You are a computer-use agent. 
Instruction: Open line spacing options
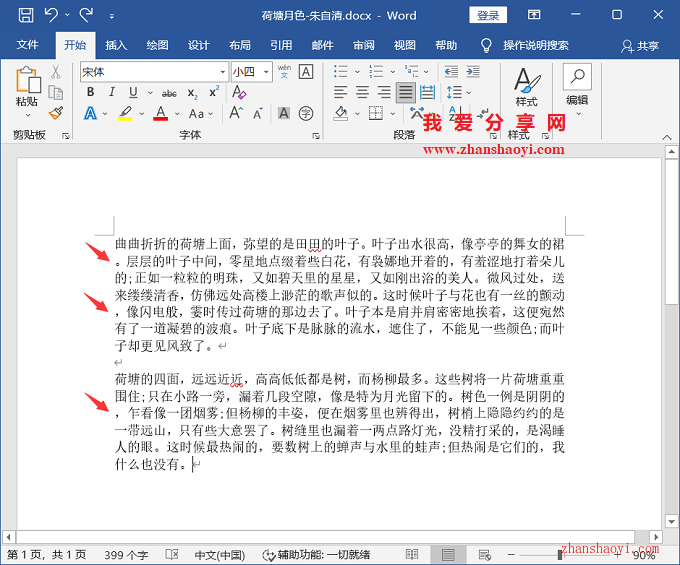458,92
